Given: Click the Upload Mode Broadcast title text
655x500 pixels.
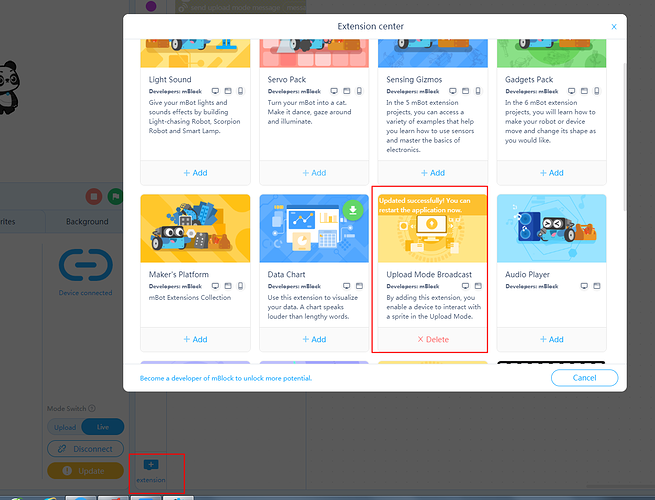Looking at the screenshot, I should (x=429, y=274).
